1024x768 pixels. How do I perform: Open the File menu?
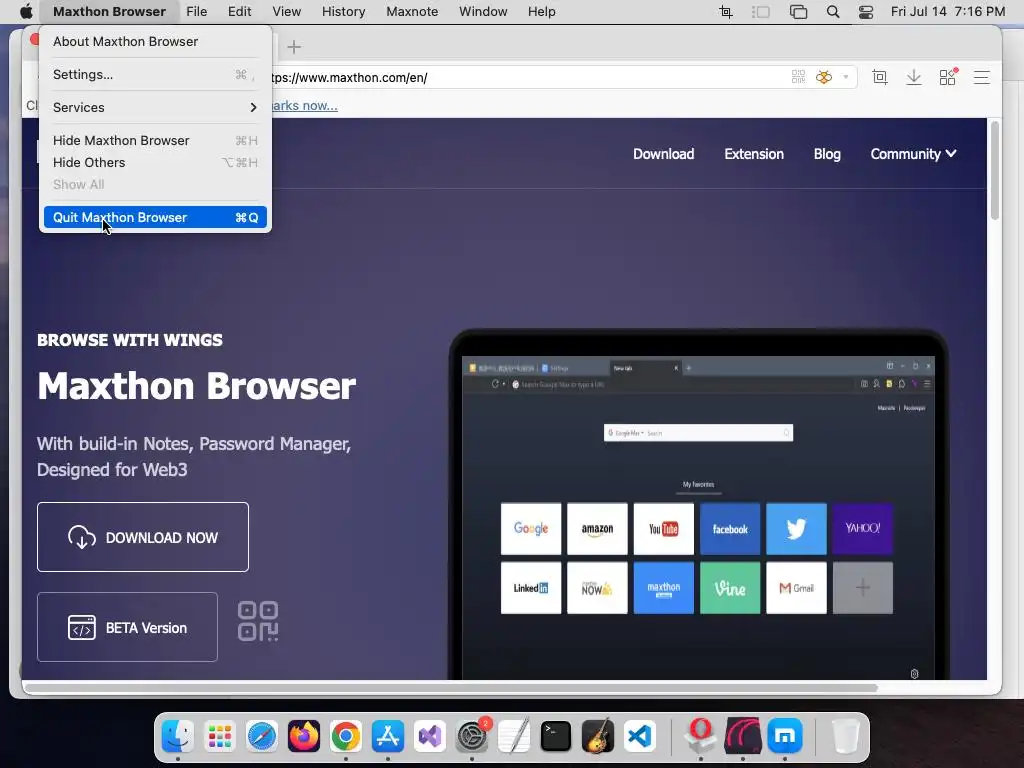(196, 11)
